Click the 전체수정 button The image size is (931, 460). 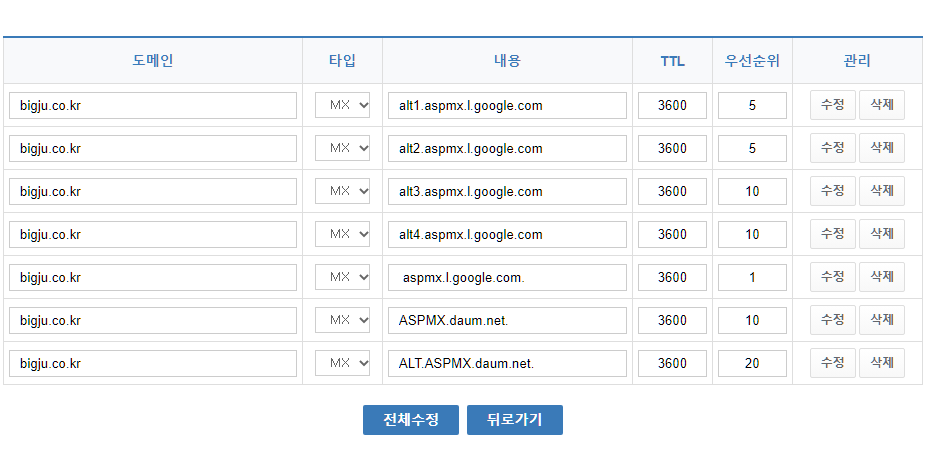[411, 420]
